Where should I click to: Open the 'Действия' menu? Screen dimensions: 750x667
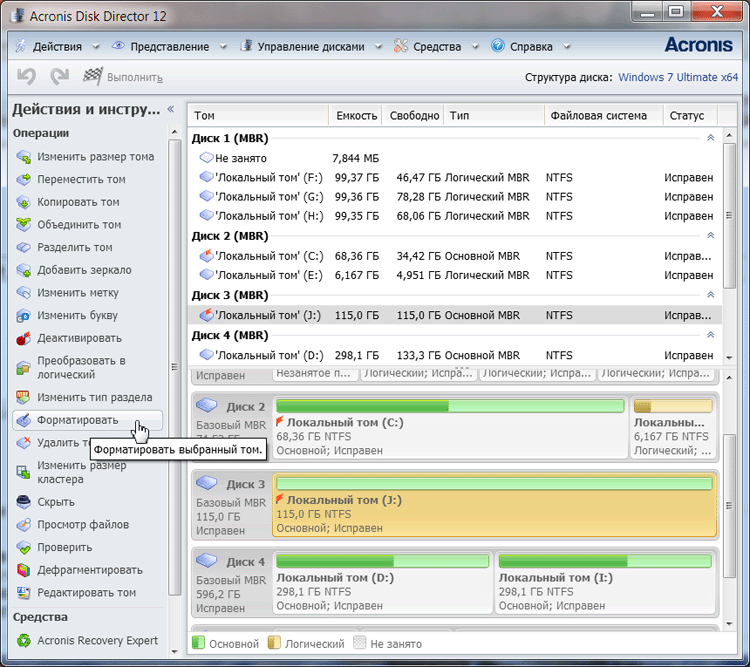(x=57, y=46)
